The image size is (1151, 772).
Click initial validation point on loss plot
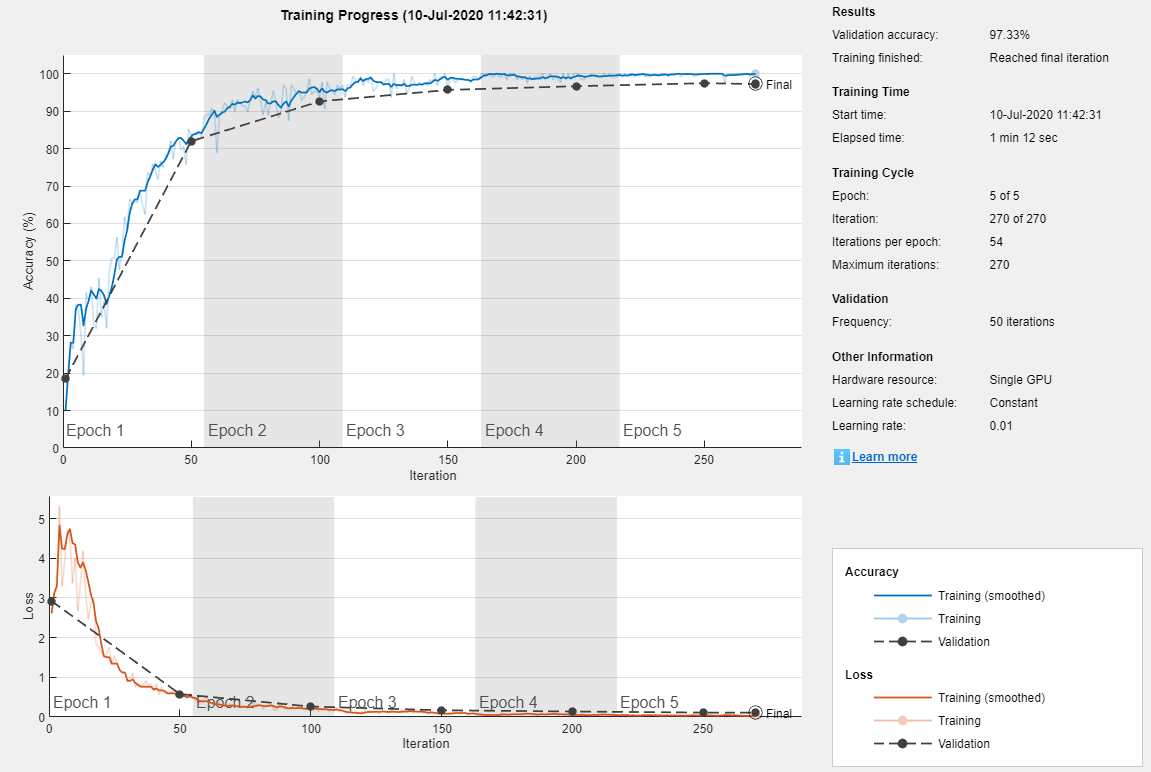point(51,601)
